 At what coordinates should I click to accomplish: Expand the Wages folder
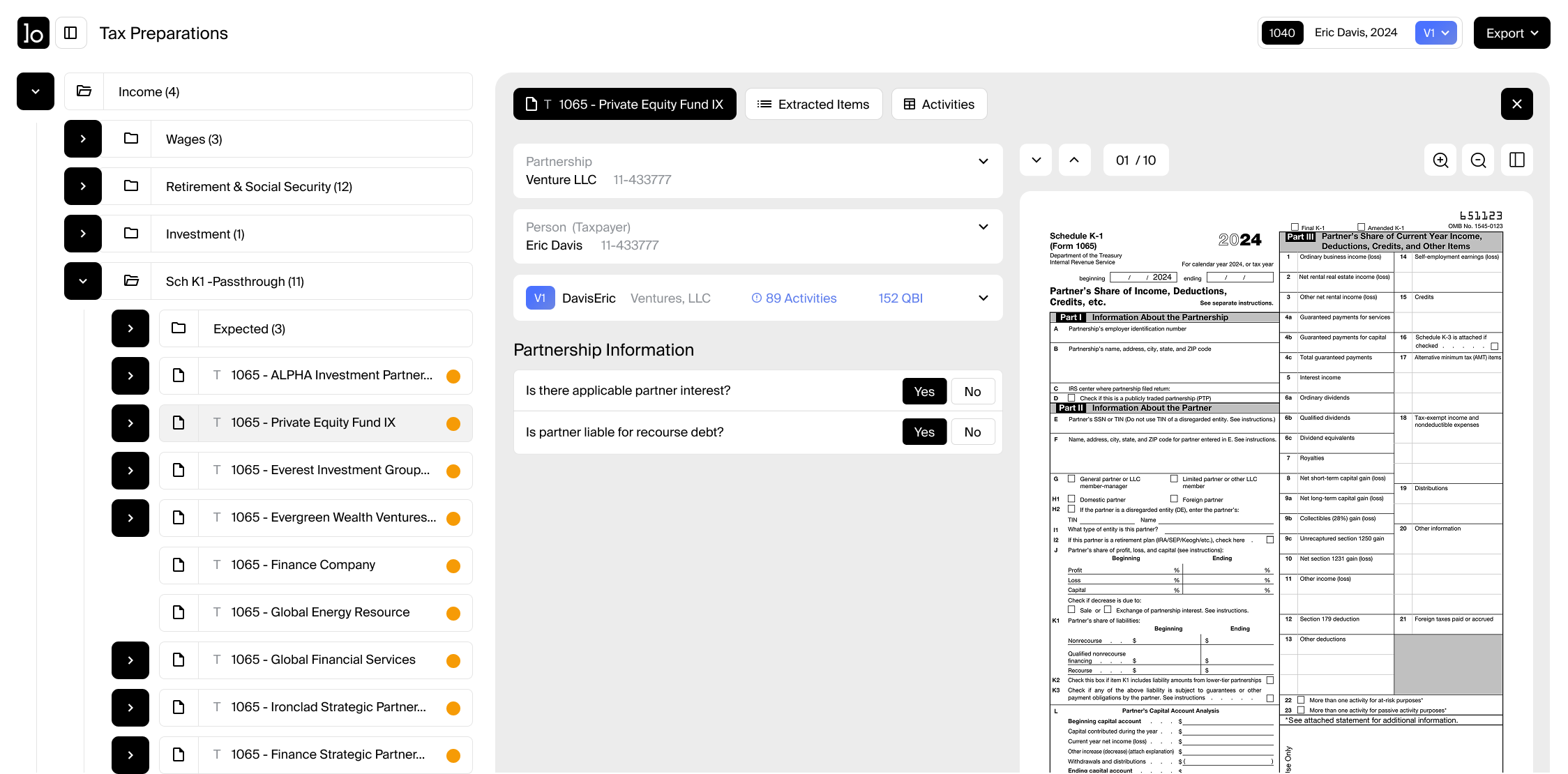point(83,139)
